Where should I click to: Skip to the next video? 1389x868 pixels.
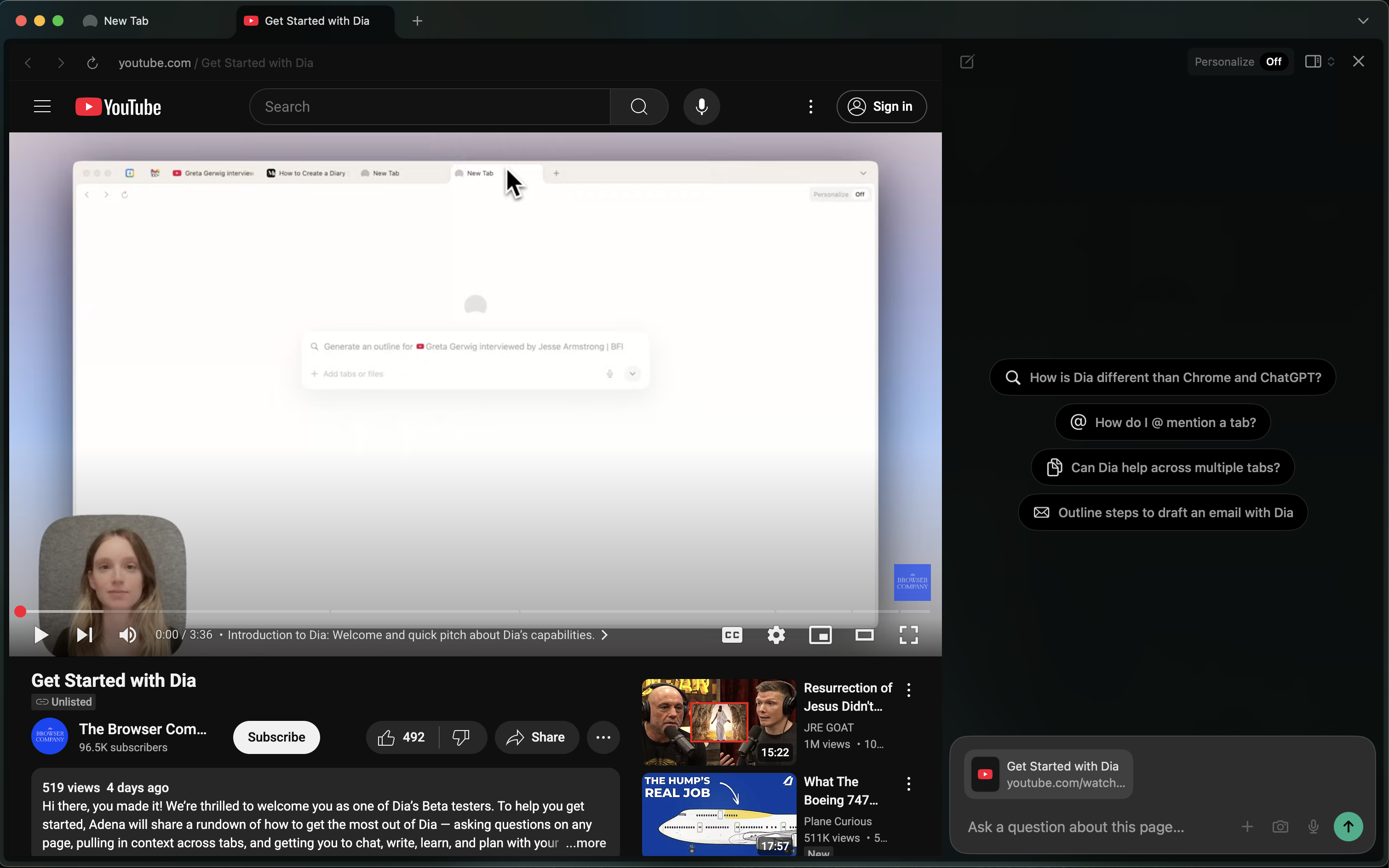[x=85, y=635]
